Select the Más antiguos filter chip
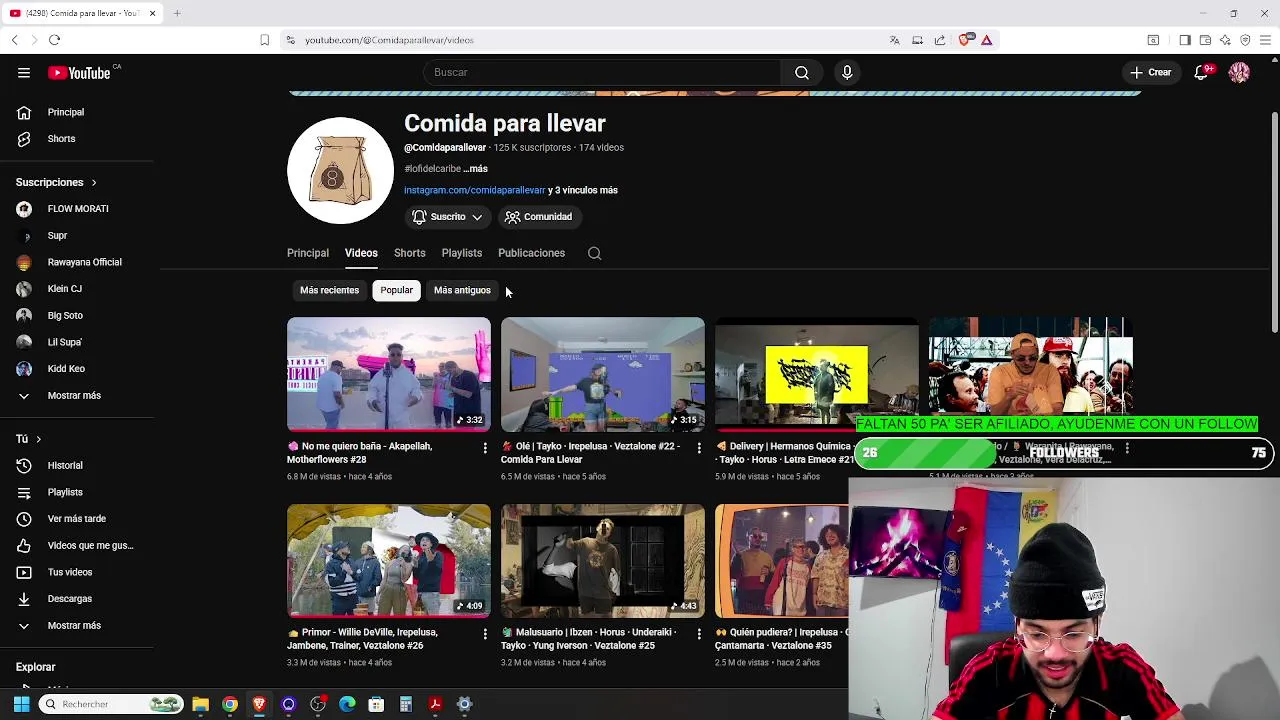 (x=462, y=290)
